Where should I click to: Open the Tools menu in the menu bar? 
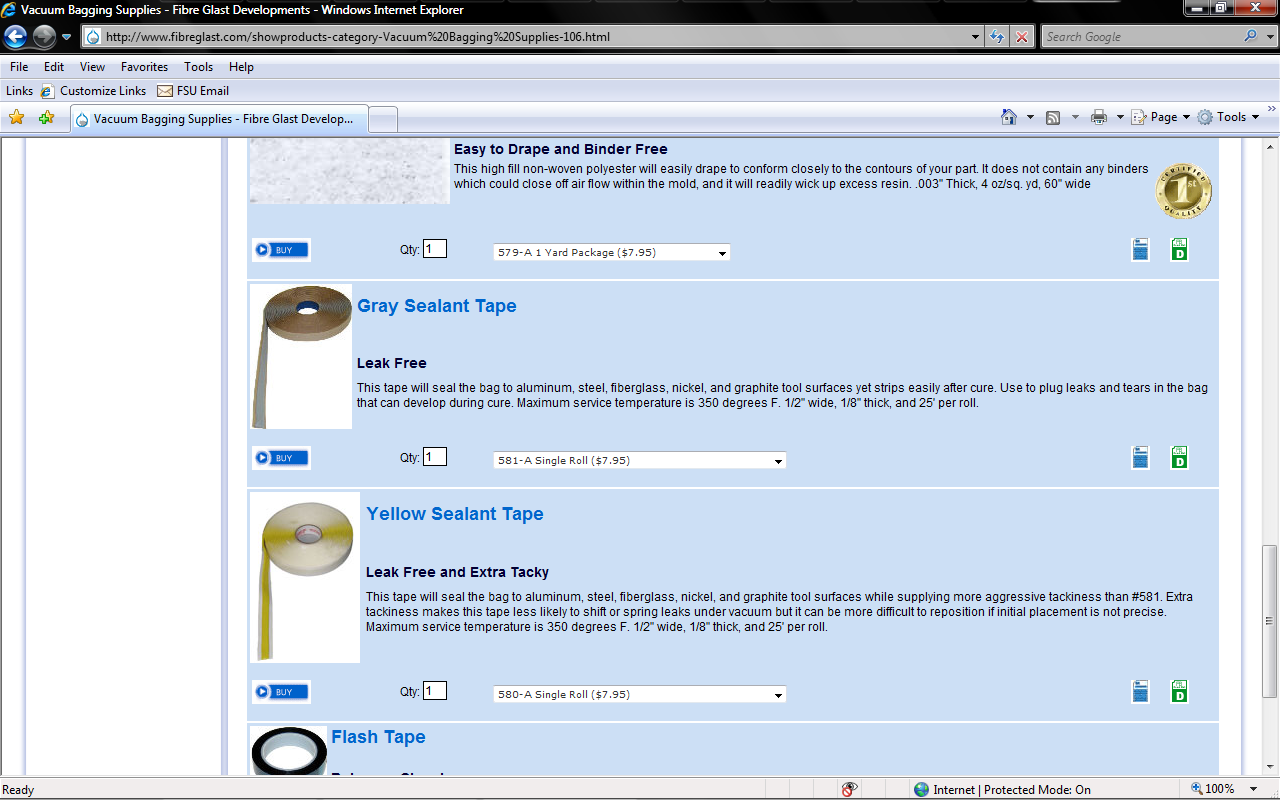pos(198,67)
